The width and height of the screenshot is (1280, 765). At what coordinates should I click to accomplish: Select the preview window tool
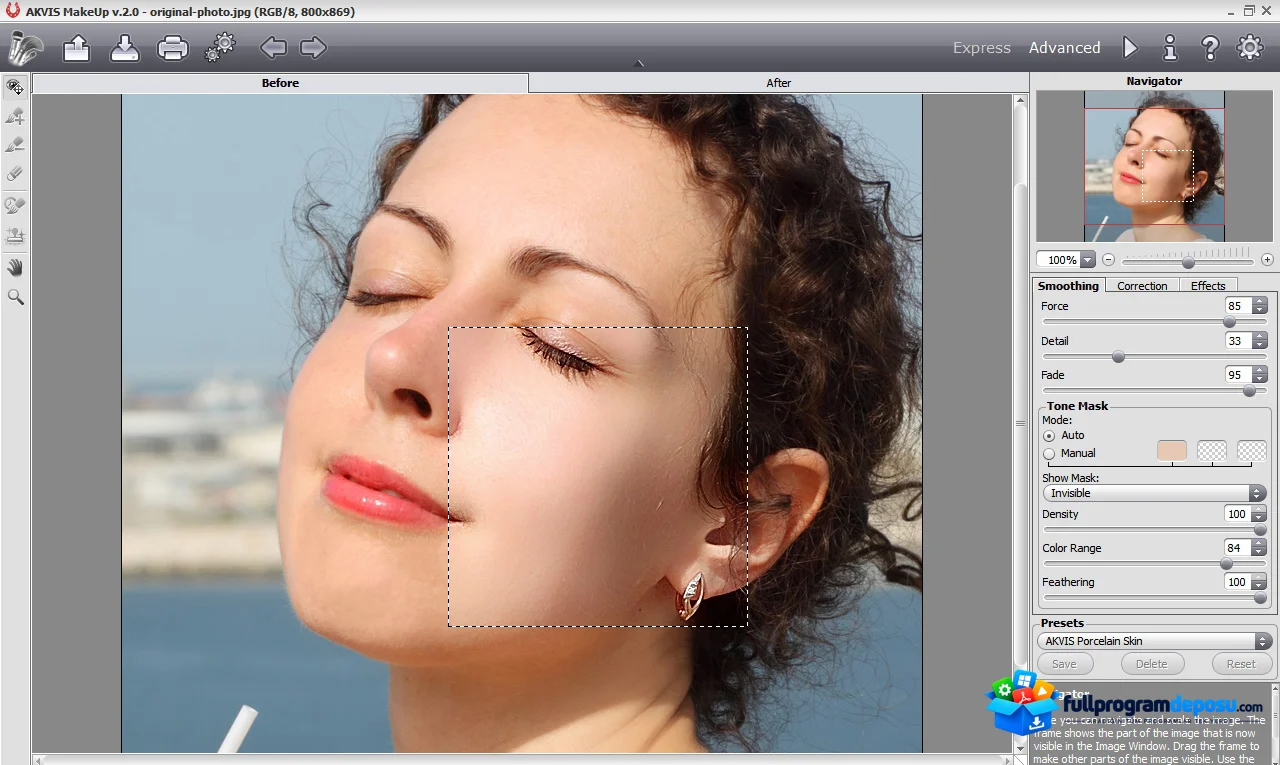point(15,87)
